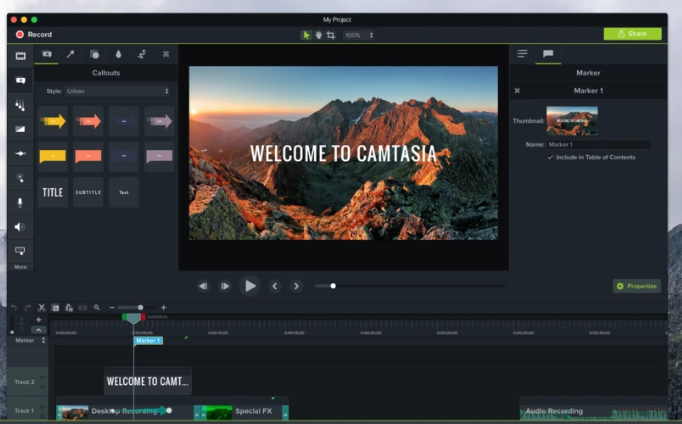
Task: Switch to the table of contents list tab
Action: point(522,54)
